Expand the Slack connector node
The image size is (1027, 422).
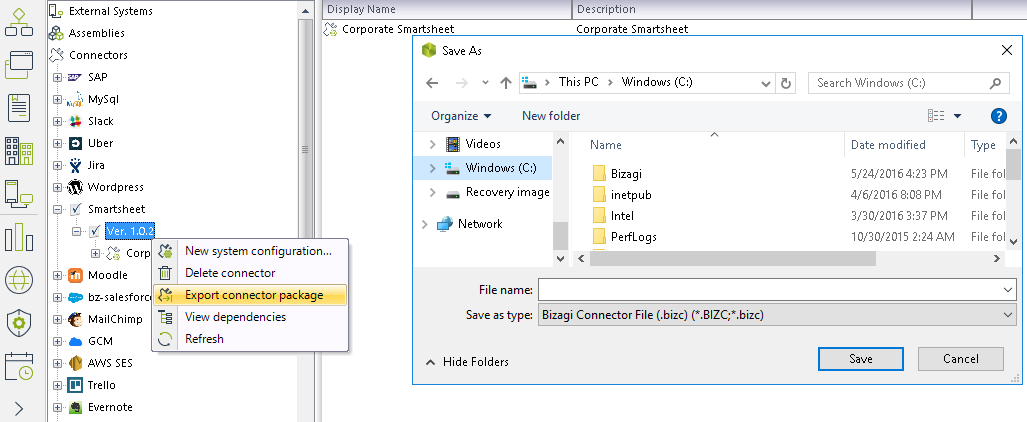tap(58, 121)
